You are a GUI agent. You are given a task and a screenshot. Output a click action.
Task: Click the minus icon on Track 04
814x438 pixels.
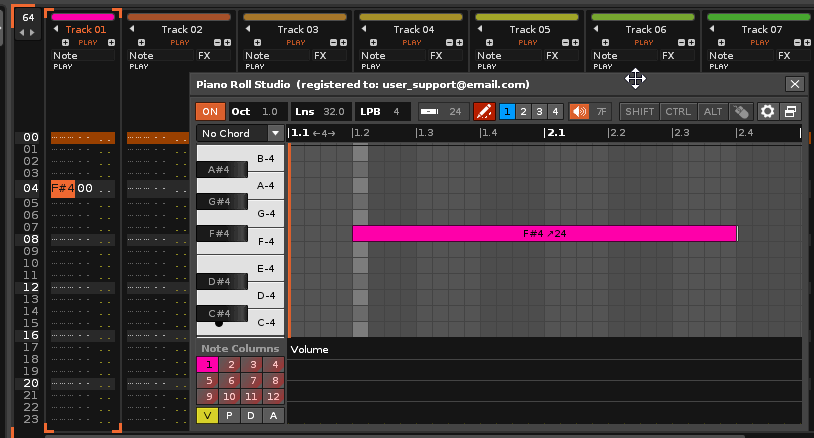point(450,43)
